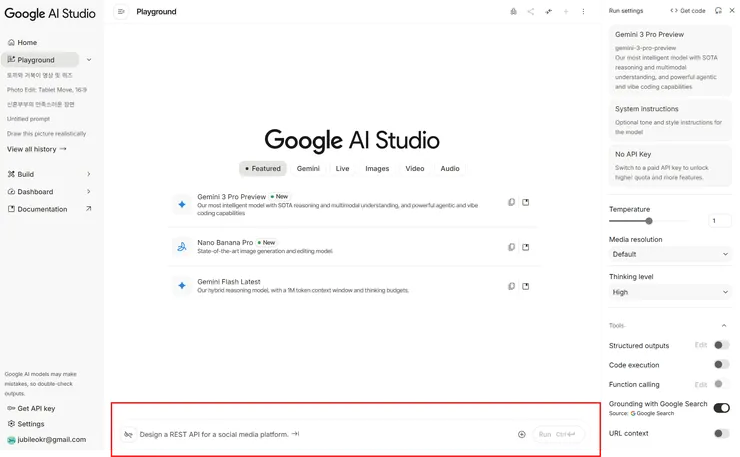Click the plus new chat icon in header

566,11
